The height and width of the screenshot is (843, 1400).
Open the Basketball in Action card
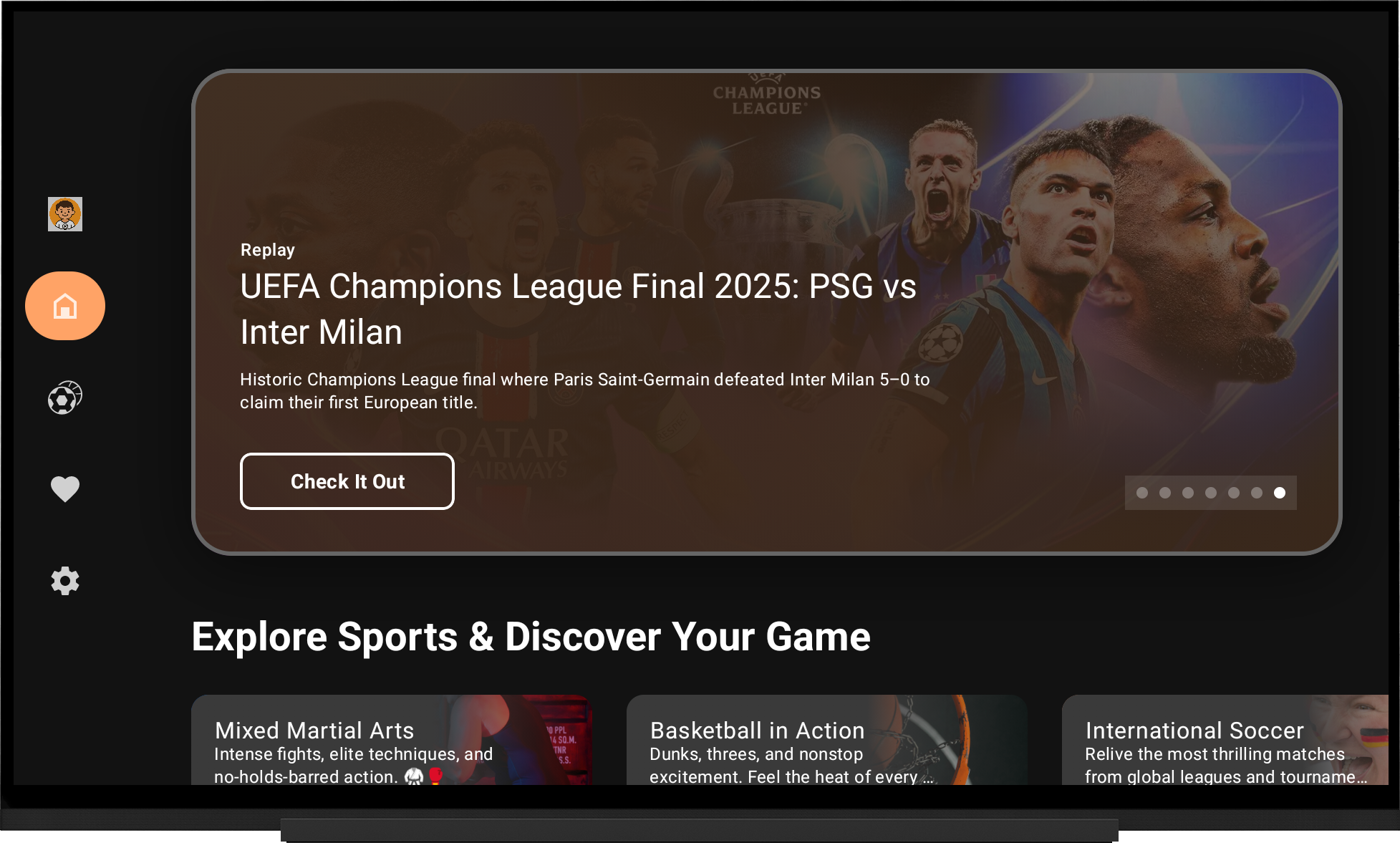tap(827, 740)
